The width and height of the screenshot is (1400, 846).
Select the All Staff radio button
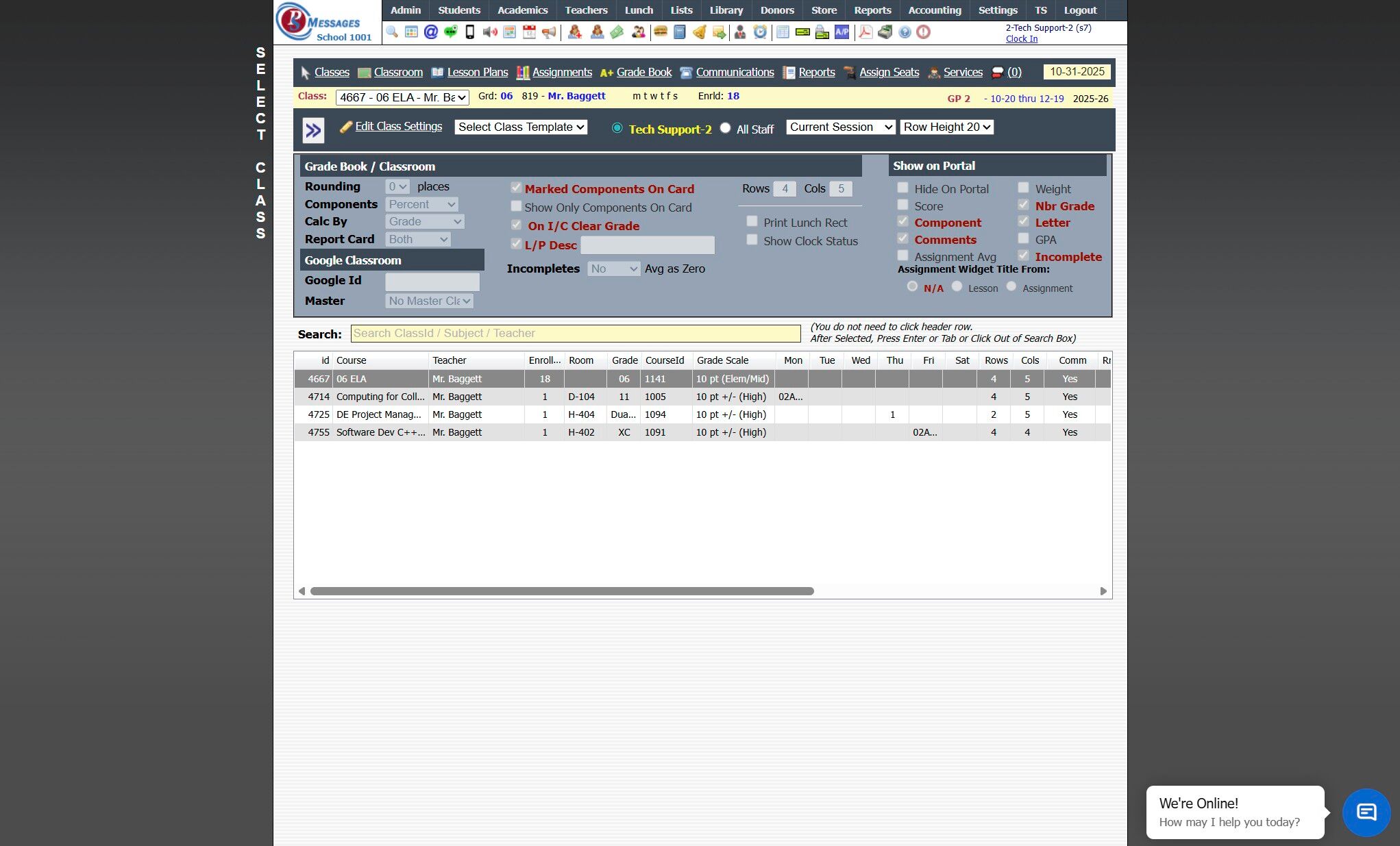pos(725,128)
